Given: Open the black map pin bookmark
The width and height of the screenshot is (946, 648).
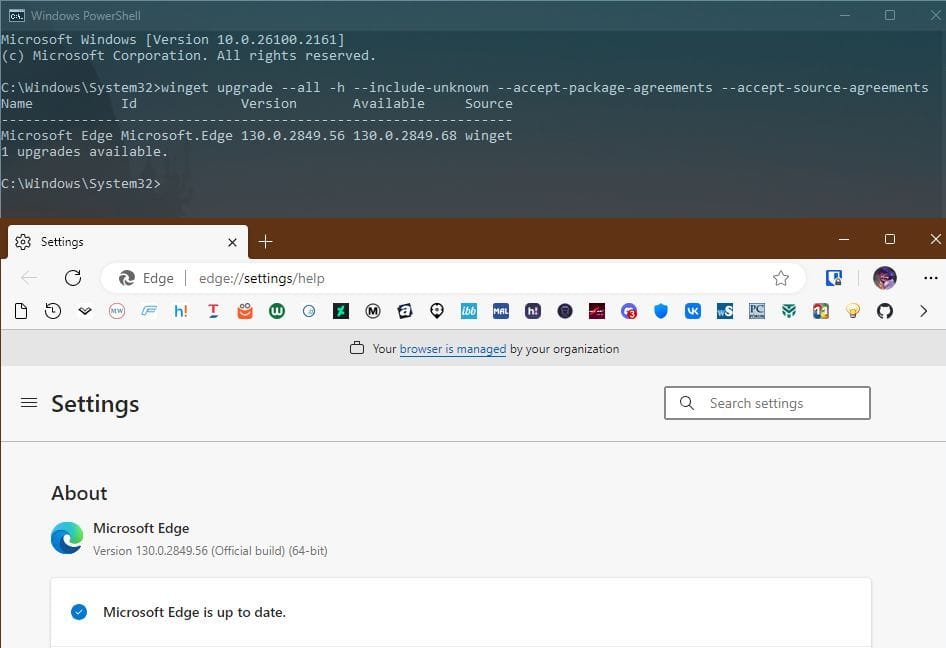Looking at the screenshot, I should [x=437, y=311].
